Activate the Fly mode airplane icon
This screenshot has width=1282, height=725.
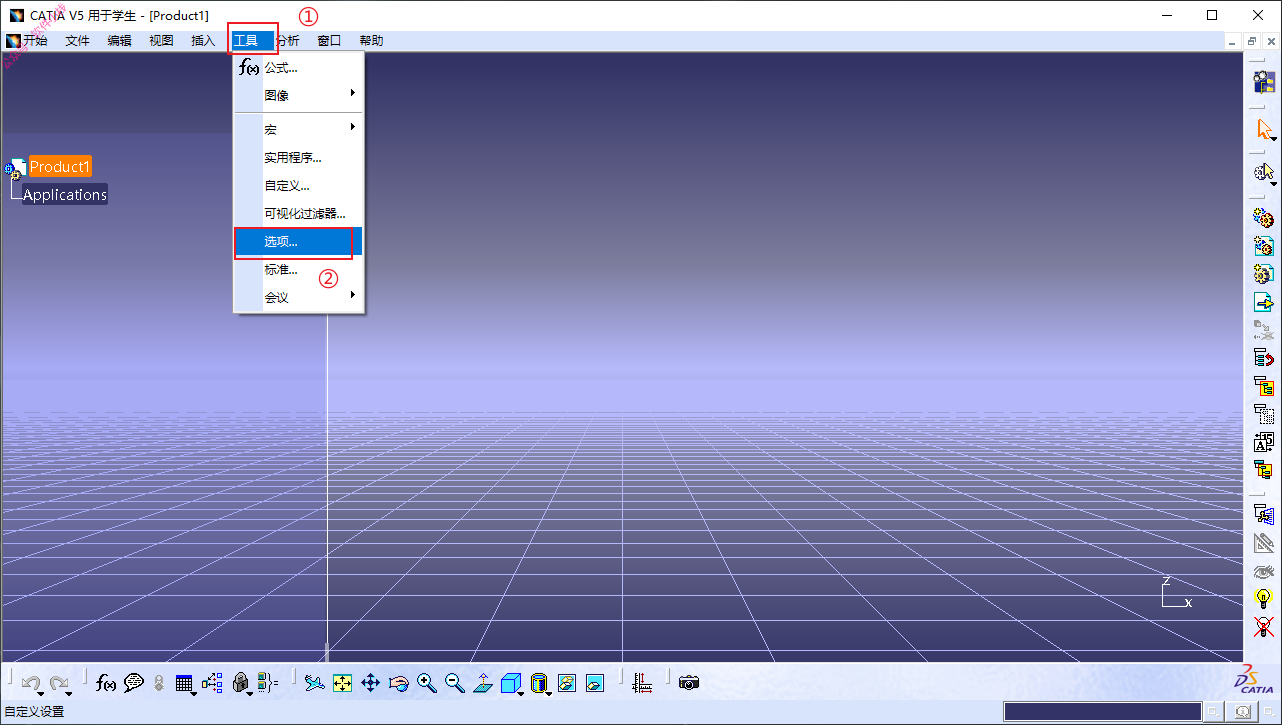point(315,683)
